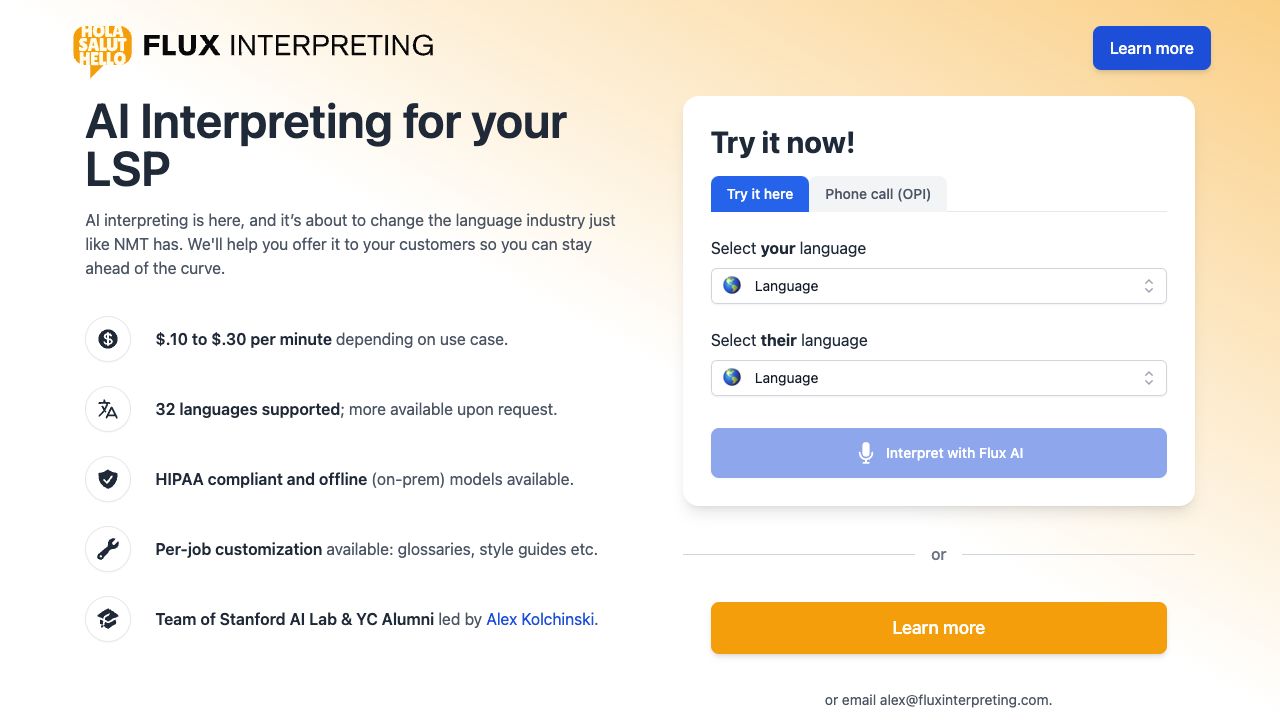
Task: Click the graduation cap team icon
Action: pyautogui.click(x=108, y=619)
